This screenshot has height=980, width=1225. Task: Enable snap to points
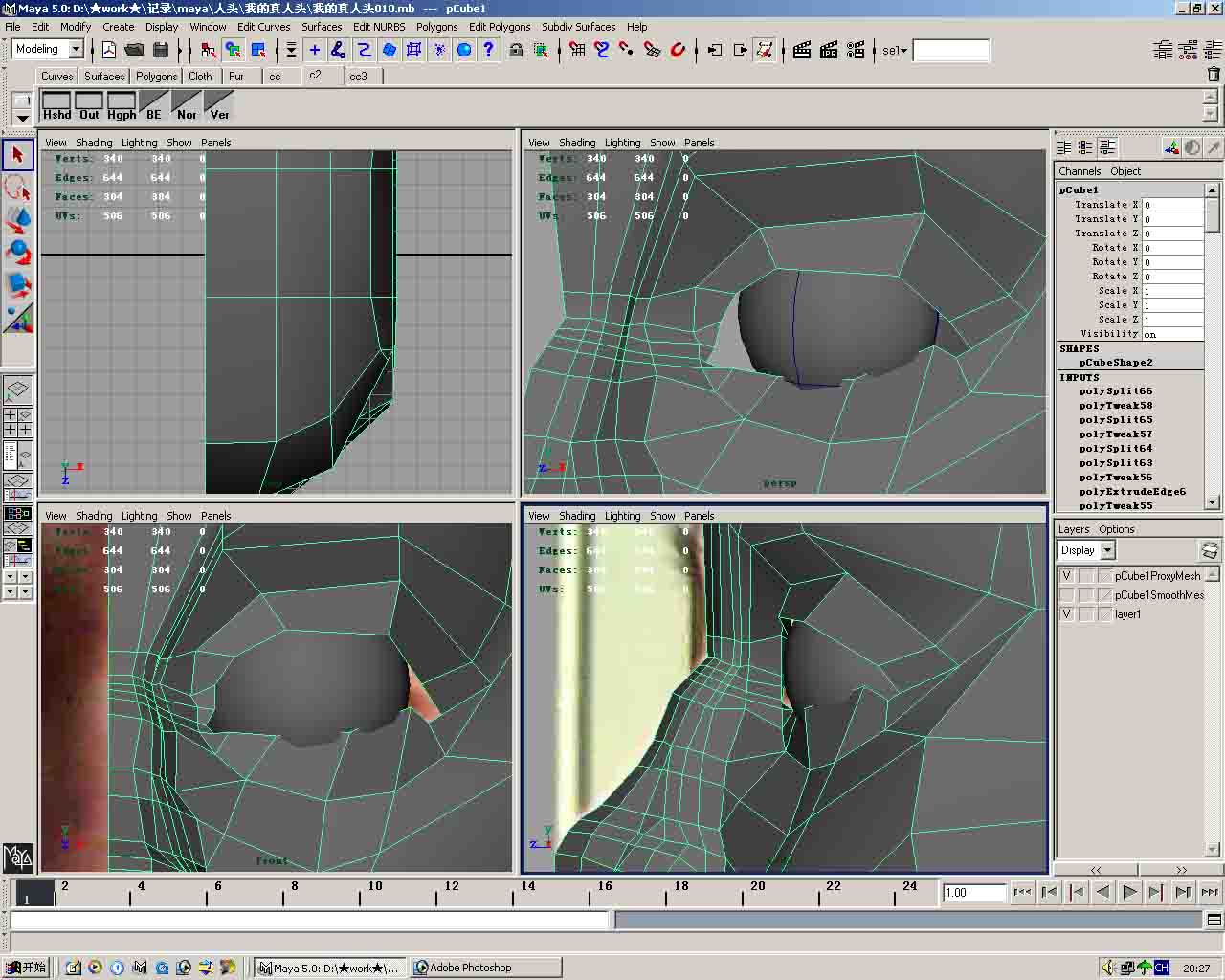(627, 50)
